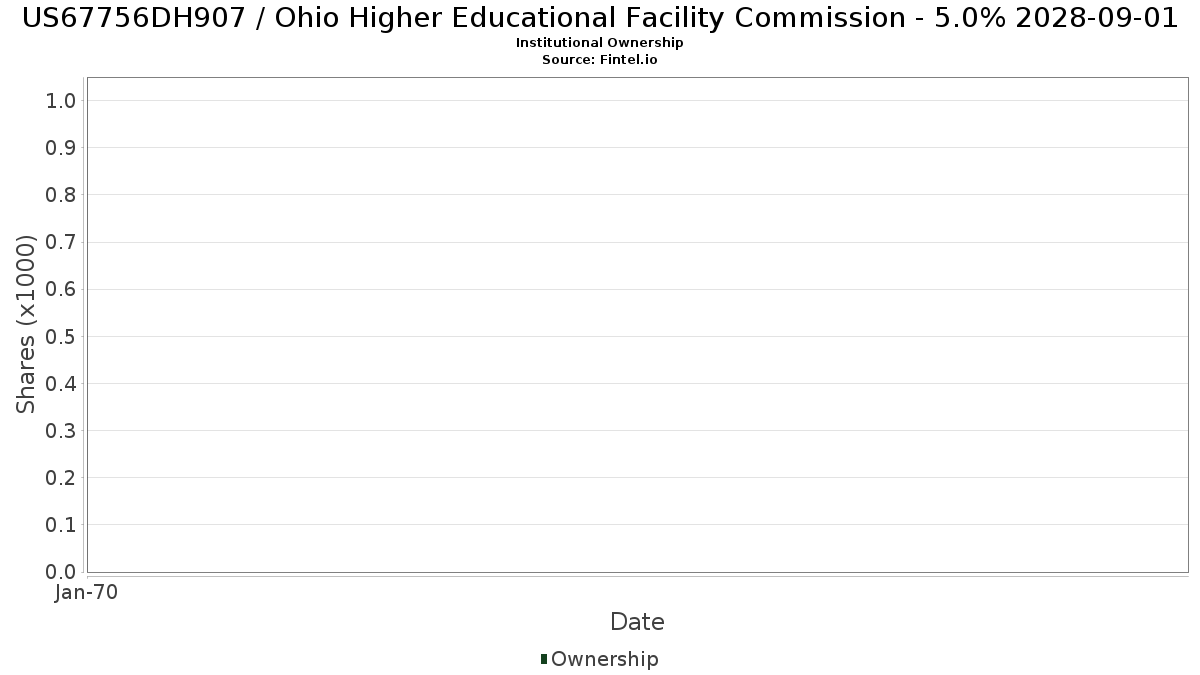Click the Date x-axis title
Image resolution: width=1200 pixels, height=675 pixels.
[x=637, y=622]
